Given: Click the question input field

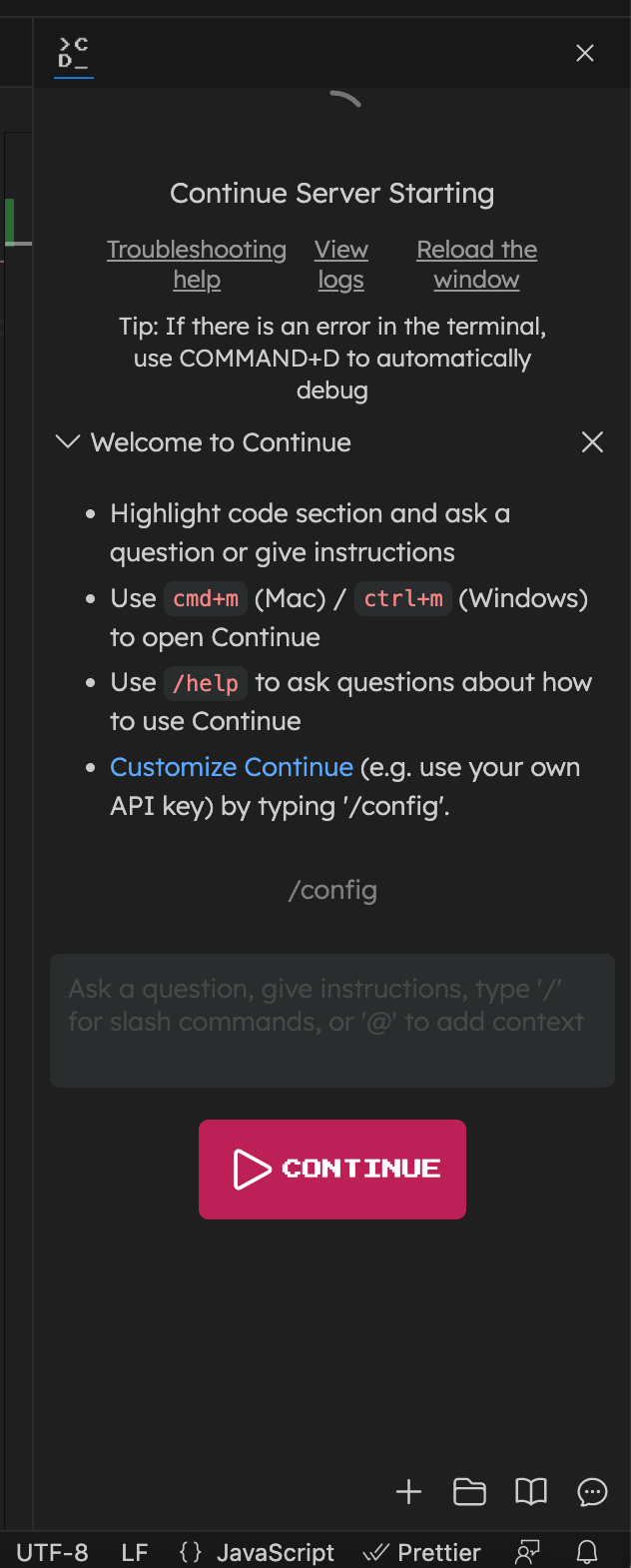Looking at the screenshot, I should 331,1020.
